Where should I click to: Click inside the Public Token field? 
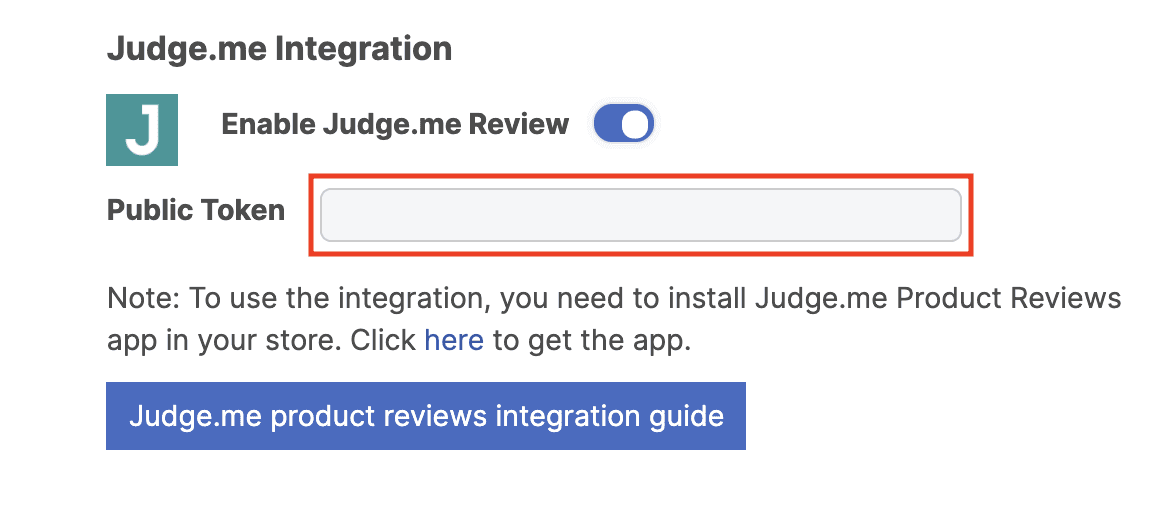click(x=640, y=215)
